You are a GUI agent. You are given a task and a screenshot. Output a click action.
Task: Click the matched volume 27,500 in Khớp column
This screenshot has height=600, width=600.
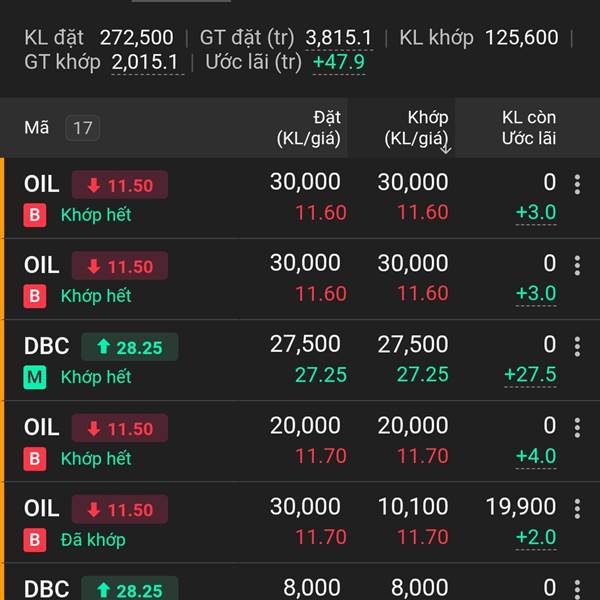413,344
